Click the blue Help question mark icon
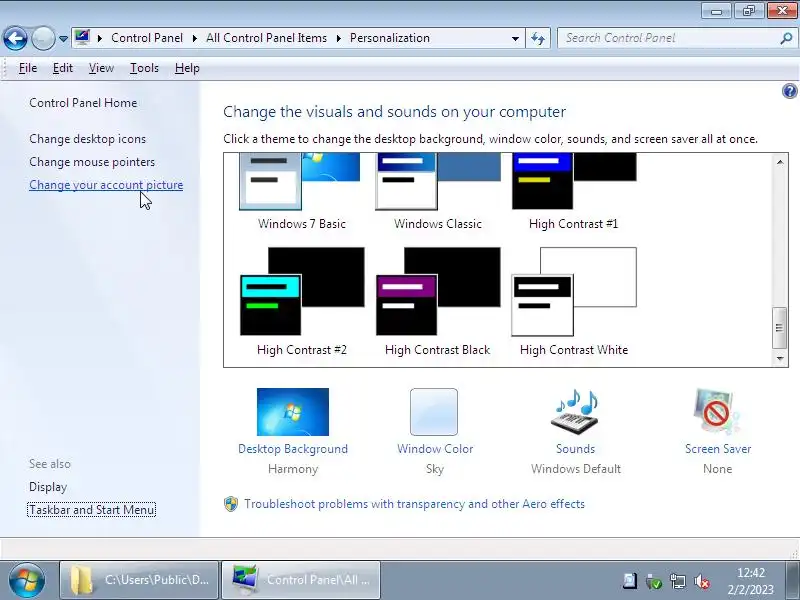 pyautogui.click(x=789, y=91)
